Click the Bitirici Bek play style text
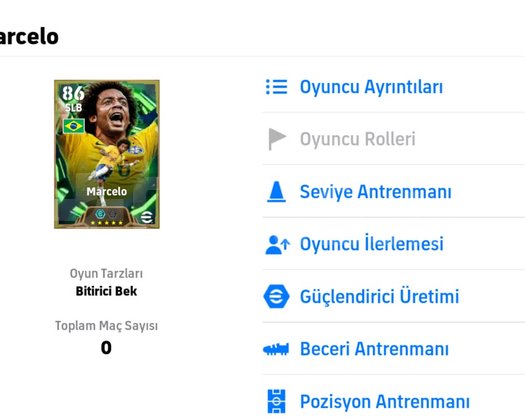 (x=106, y=291)
